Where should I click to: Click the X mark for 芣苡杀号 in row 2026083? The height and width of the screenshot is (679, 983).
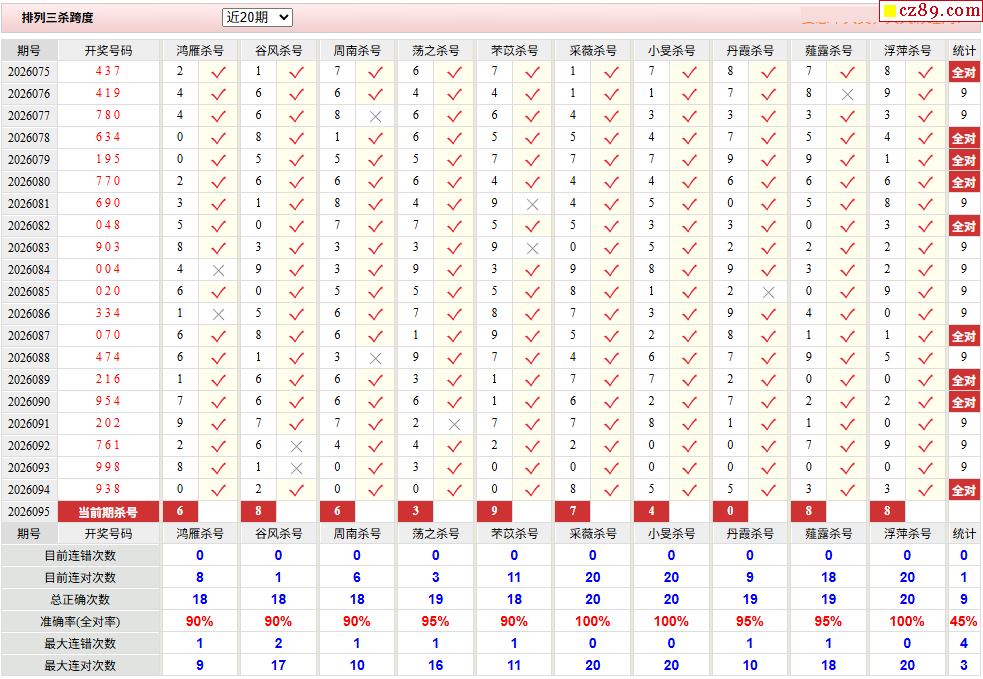[x=532, y=248]
